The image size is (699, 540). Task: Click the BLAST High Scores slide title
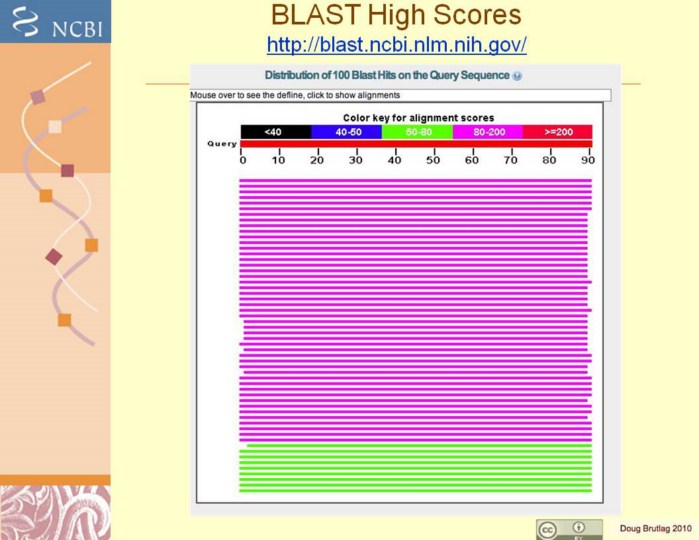pyautogui.click(x=396, y=16)
